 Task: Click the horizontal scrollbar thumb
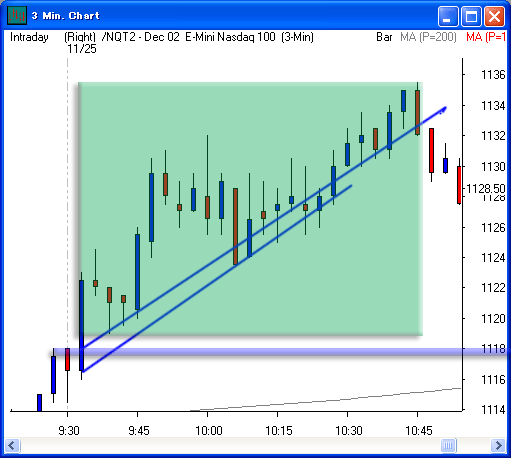[x=448, y=445]
